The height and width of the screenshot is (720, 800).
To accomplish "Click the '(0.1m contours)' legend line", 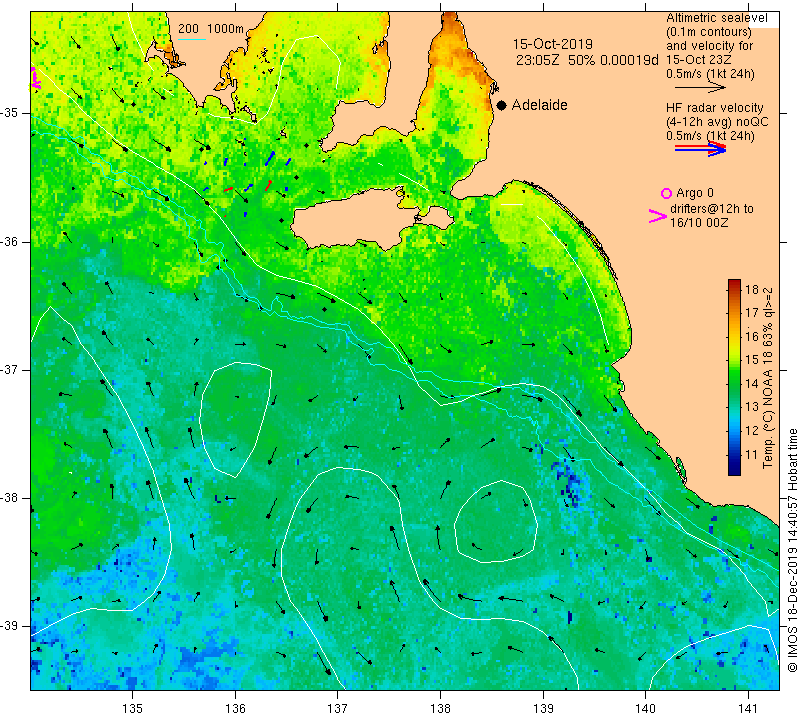I will pyautogui.click(x=708, y=32).
